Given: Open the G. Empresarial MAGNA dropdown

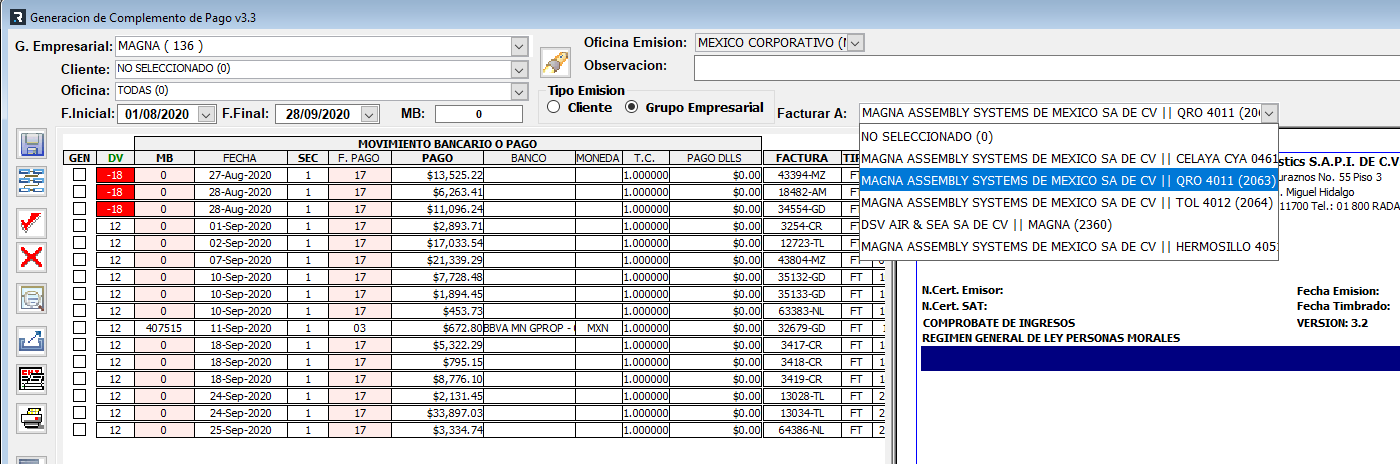Looking at the screenshot, I should click(518, 47).
